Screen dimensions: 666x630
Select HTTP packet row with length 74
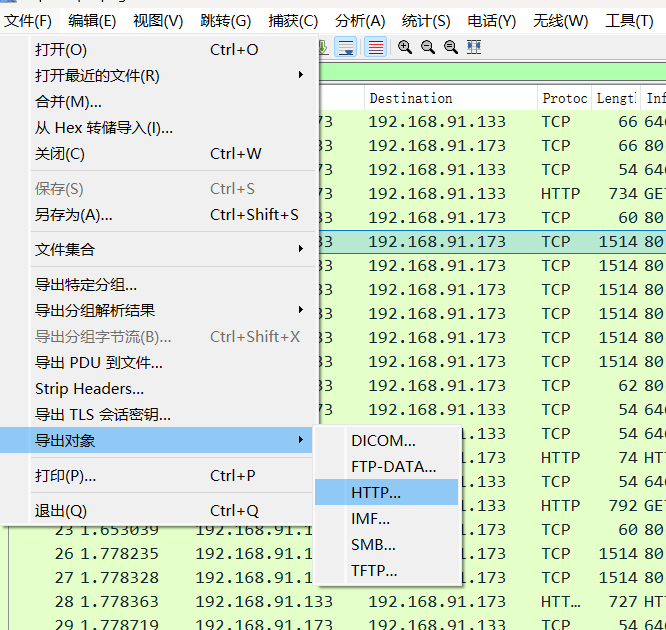[564, 458]
